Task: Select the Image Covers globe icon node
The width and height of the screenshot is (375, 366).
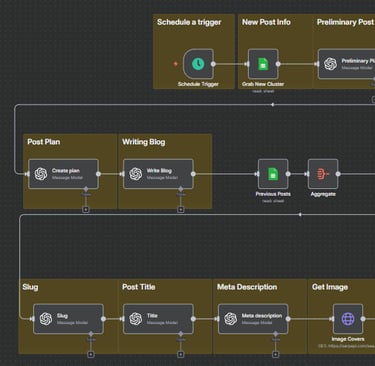Action: (348, 319)
